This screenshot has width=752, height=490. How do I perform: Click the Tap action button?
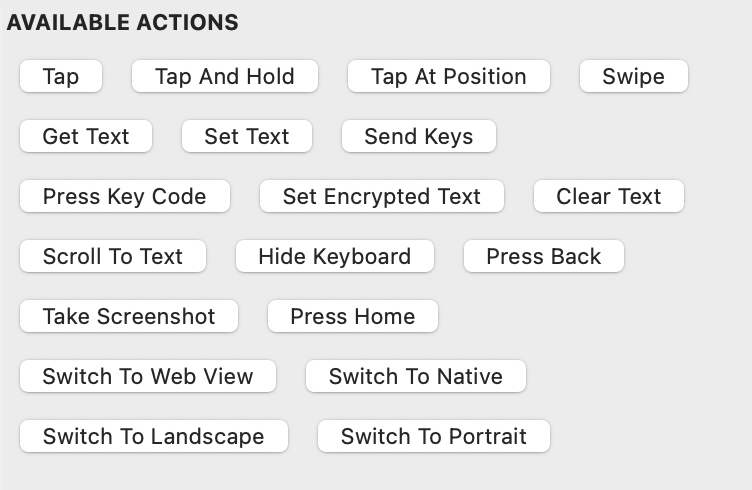(61, 77)
